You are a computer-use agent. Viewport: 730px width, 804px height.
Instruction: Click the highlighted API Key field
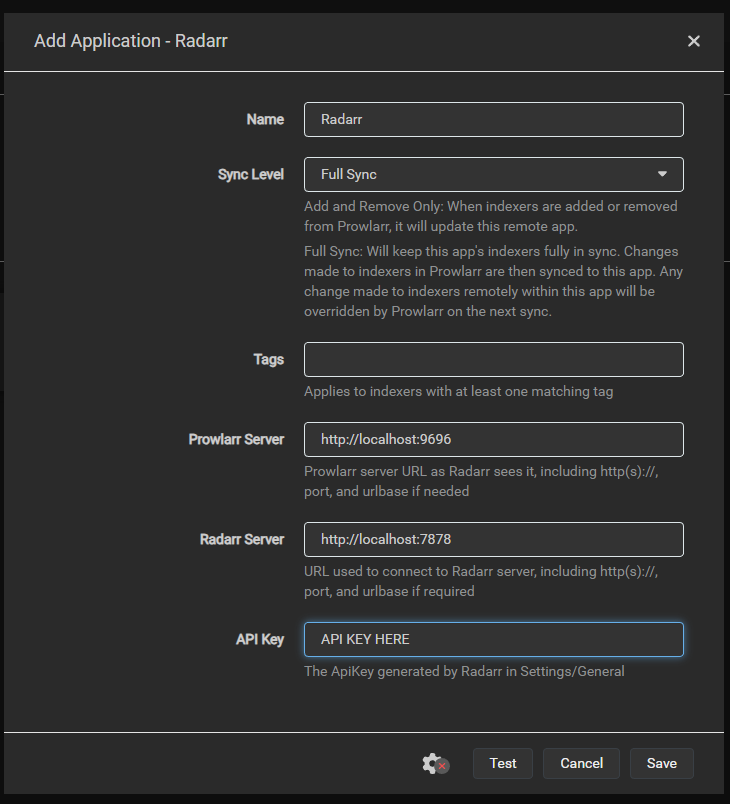point(493,639)
